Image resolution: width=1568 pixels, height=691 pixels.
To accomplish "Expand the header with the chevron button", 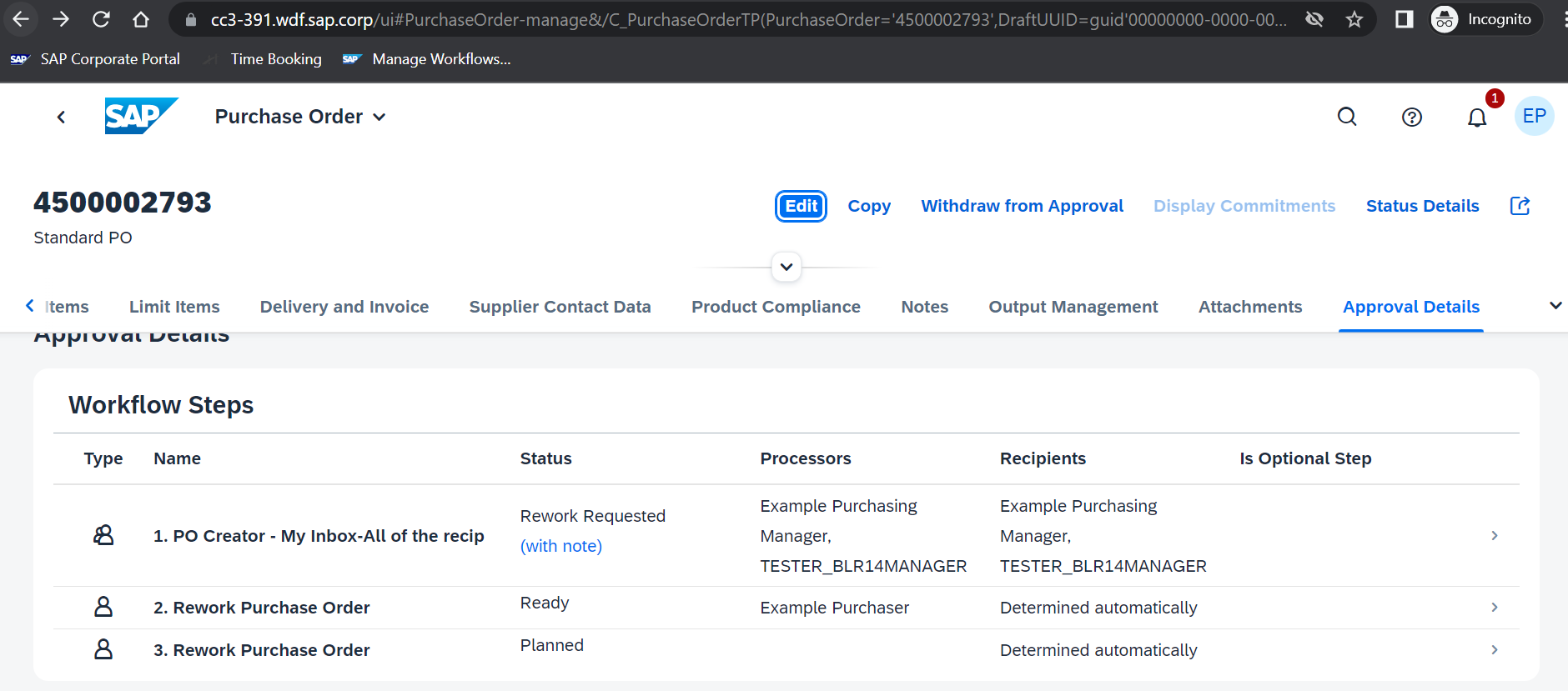I will (x=787, y=267).
